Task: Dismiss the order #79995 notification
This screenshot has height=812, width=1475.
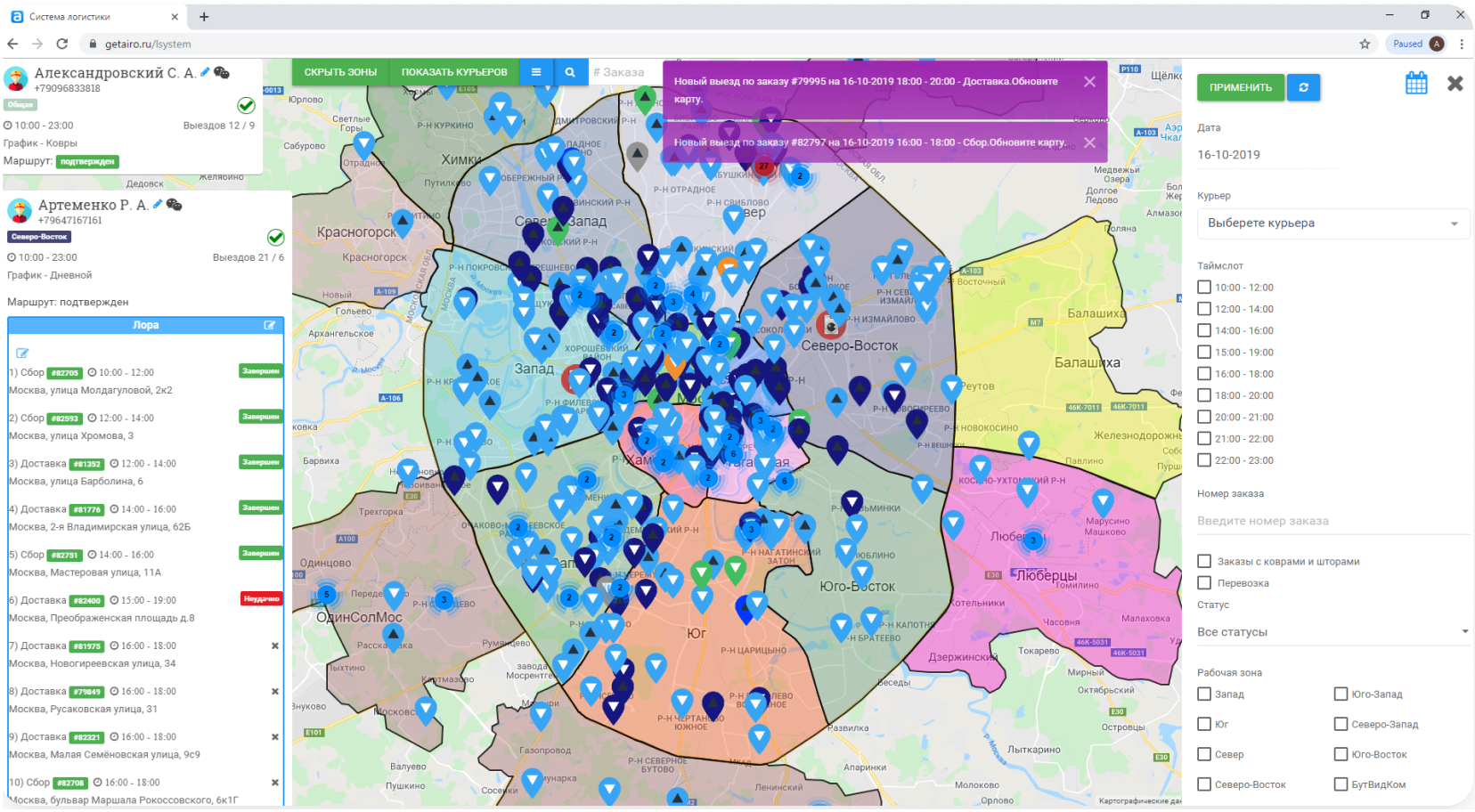Action: pos(1089,81)
